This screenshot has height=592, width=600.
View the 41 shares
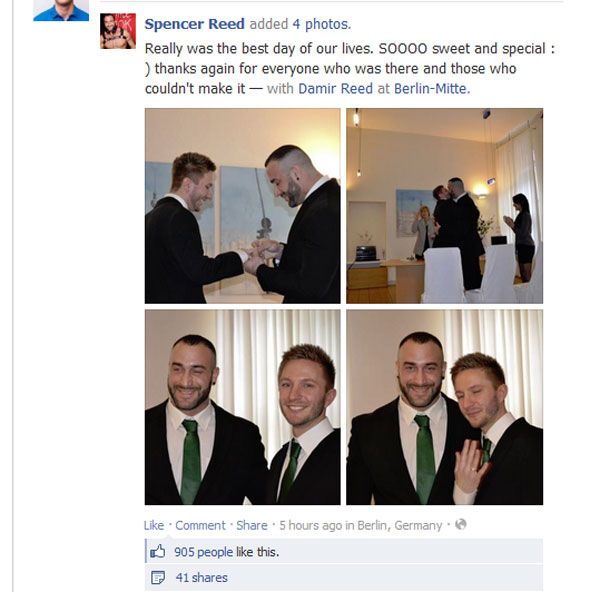(202, 577)
